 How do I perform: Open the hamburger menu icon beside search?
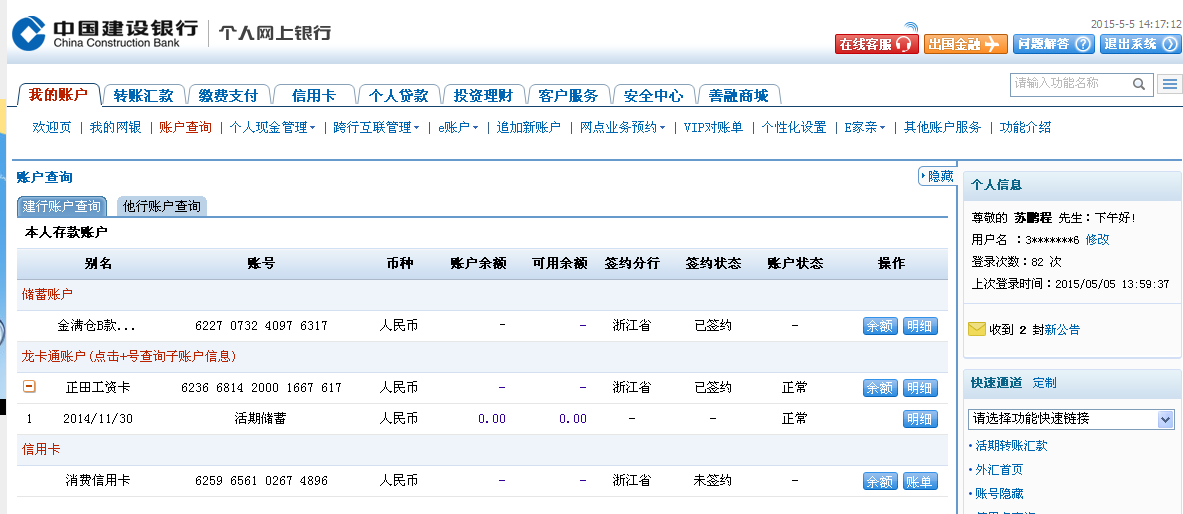1169,85
